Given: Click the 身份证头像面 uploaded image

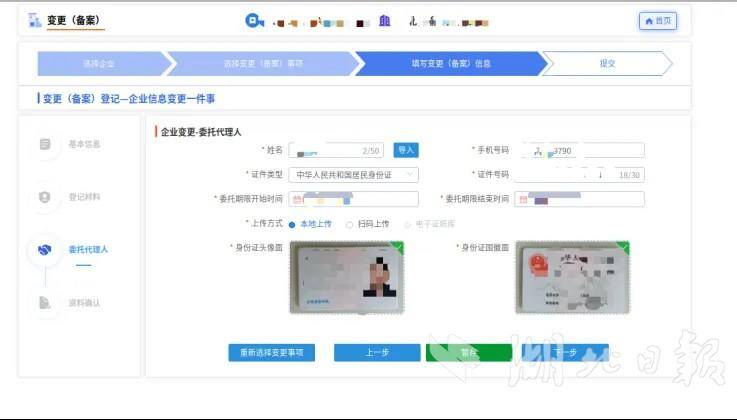Looking at the screenshot, I should tap(345, 277).
